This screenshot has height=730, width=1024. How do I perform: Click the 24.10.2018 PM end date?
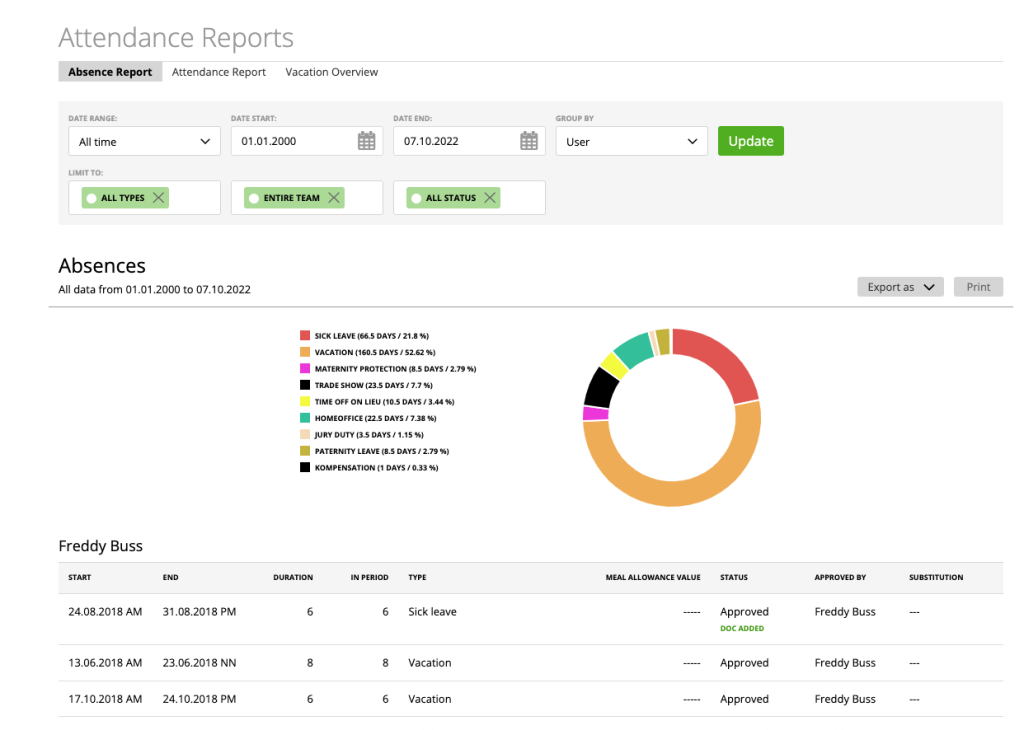pos(199,699)
